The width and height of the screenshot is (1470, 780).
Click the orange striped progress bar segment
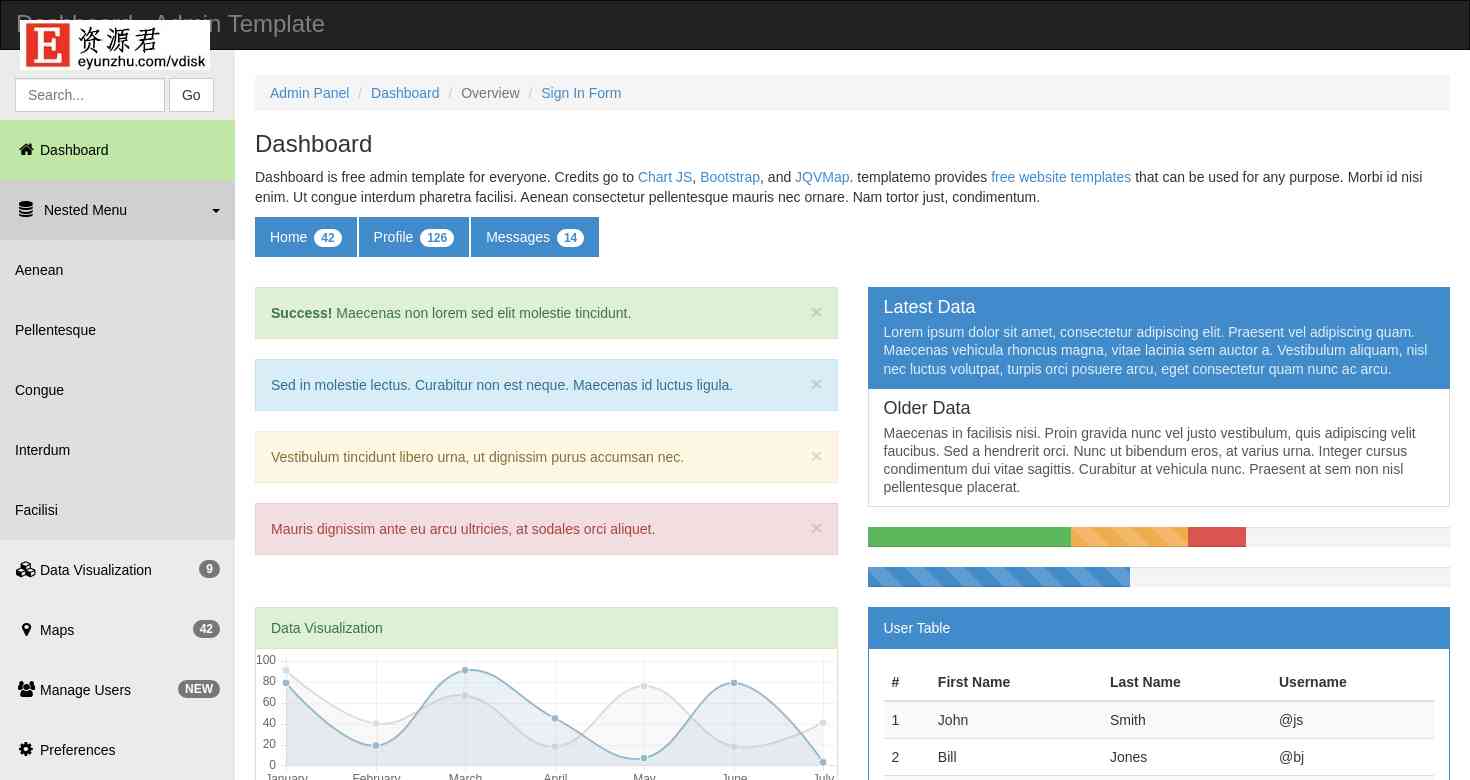(1129, 537)
